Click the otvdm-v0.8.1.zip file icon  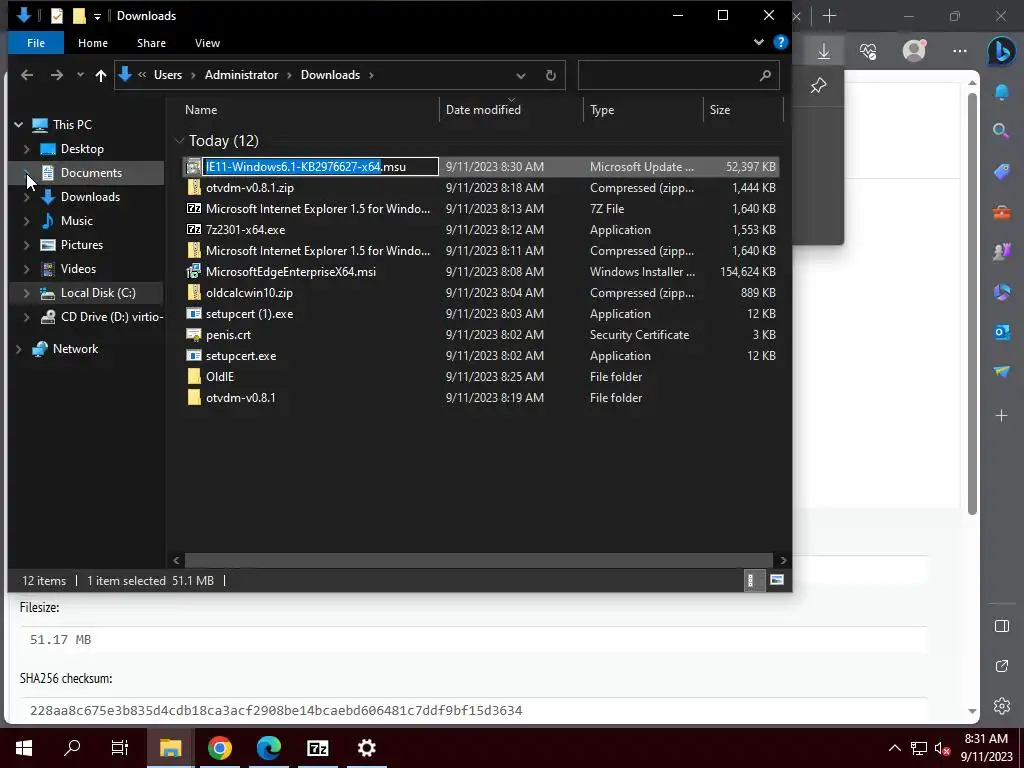click(194, 187)
